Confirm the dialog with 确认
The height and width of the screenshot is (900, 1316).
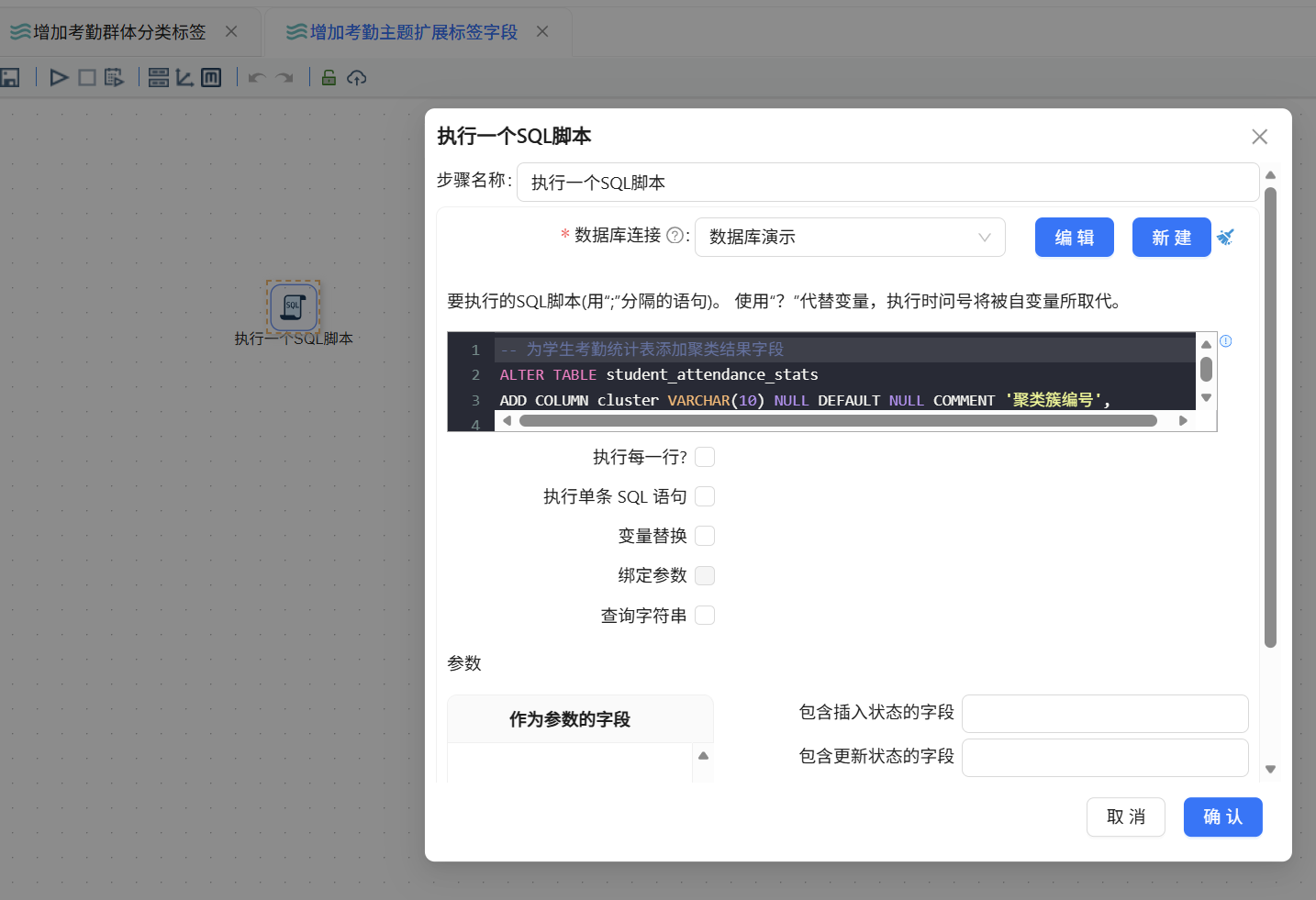click(1223, 817)
